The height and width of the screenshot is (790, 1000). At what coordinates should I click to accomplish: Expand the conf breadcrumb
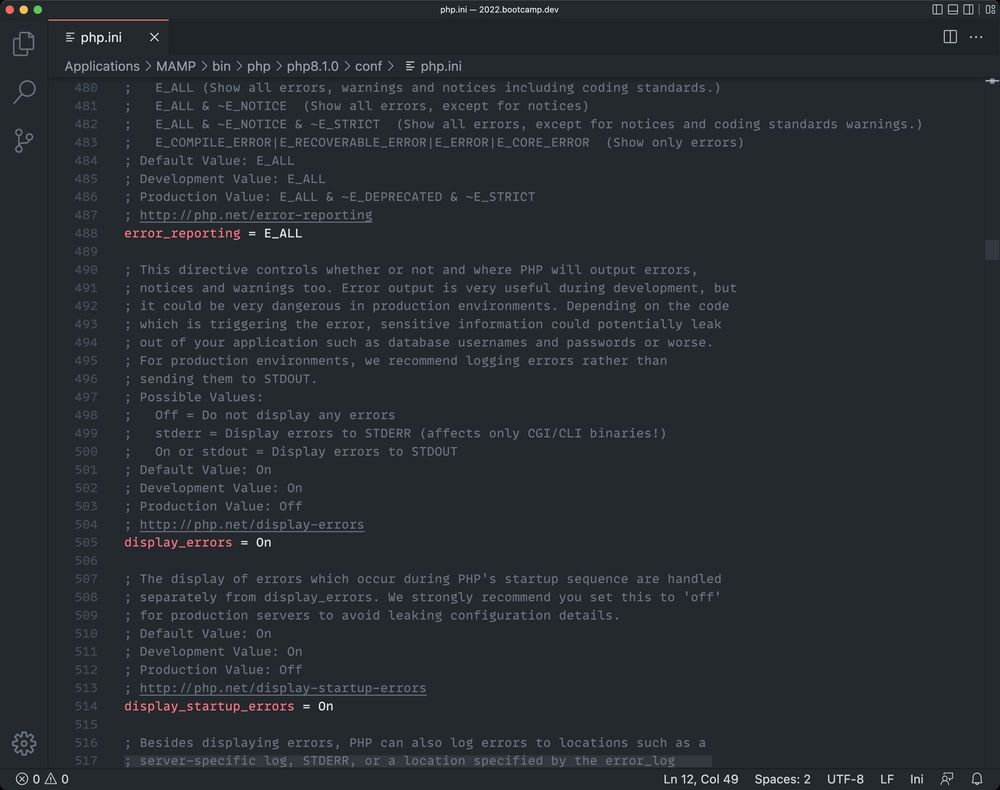[369, 66]
